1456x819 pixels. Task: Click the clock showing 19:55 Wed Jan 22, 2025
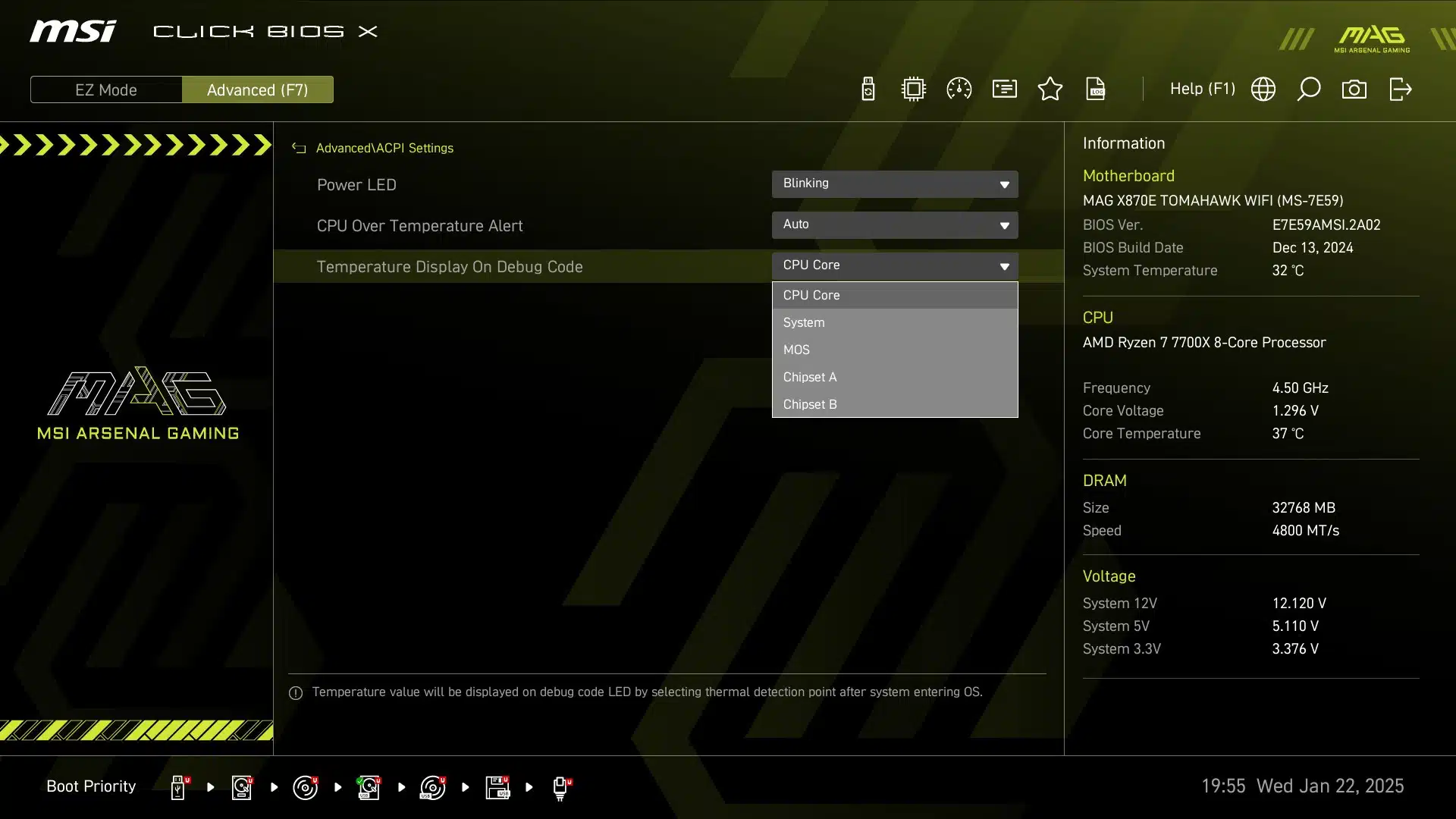click(1302, 786)
